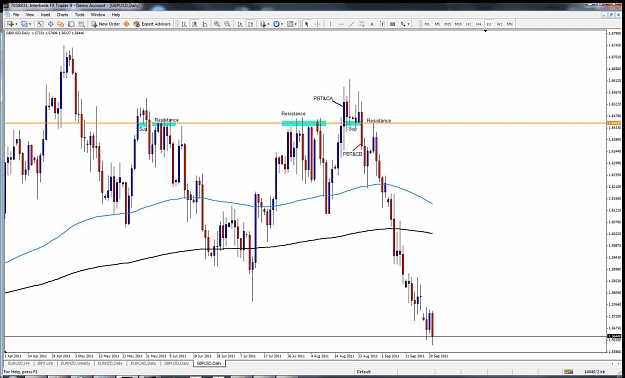Screen dimensions: 625x378
Task: Toggle the Expert Advisors button
Action: click(x=152, y=24)
